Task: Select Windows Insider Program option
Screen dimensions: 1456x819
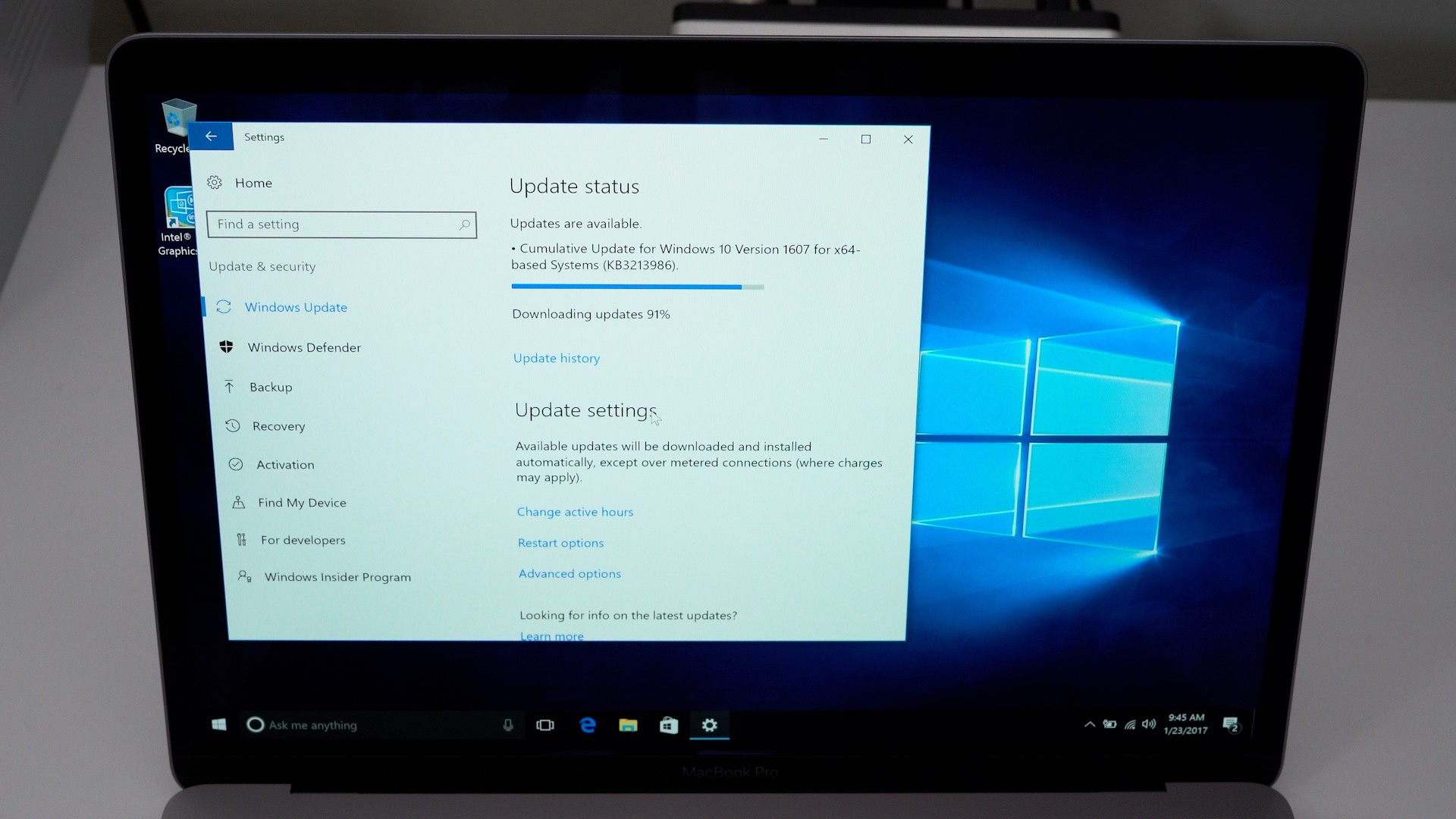Action: 337,576
